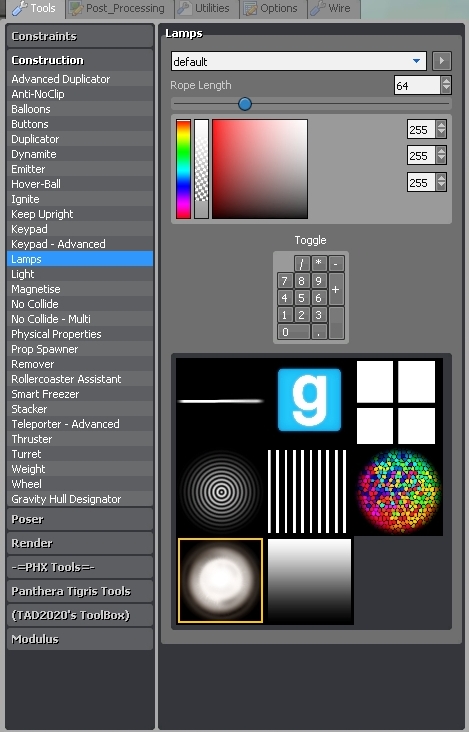Select the Dynamite tool

(80, 154)
